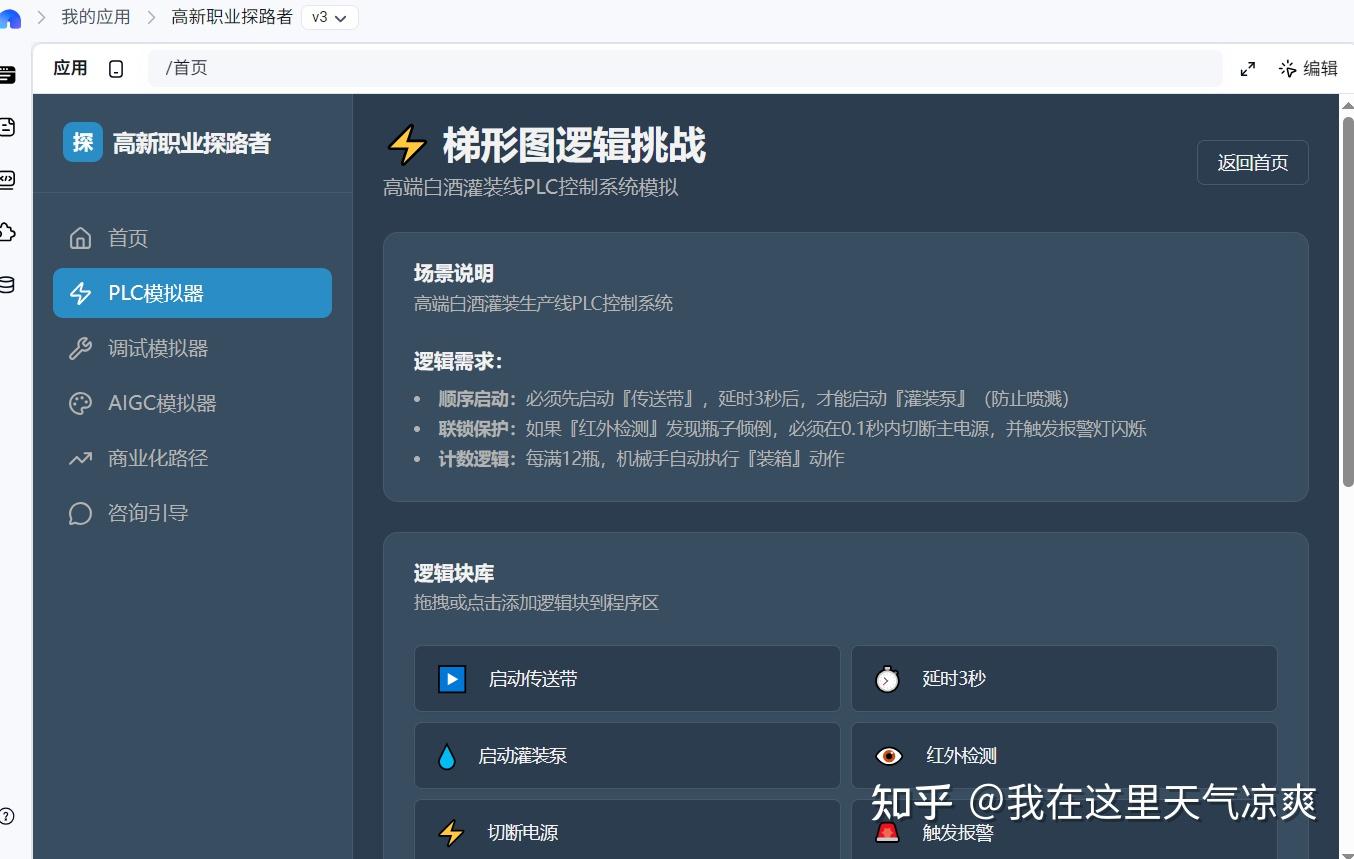Click the 返回首页 button
Image resolution: width=1354 pixels, height=859 pixels.
pyautogui.click(x=1252, y=162)
